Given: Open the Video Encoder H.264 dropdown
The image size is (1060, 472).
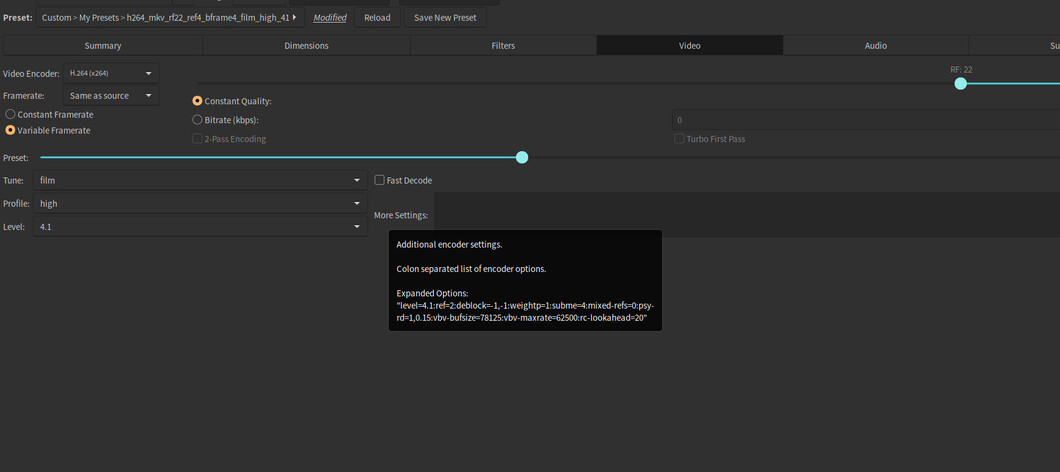Looking at the screenshot, I should pyautogui.click(x=111, y=73).
